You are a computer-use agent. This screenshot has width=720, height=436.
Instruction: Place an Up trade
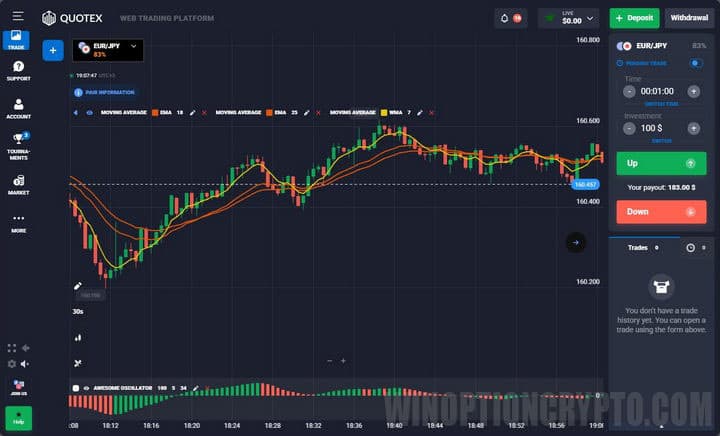(661, 163)
